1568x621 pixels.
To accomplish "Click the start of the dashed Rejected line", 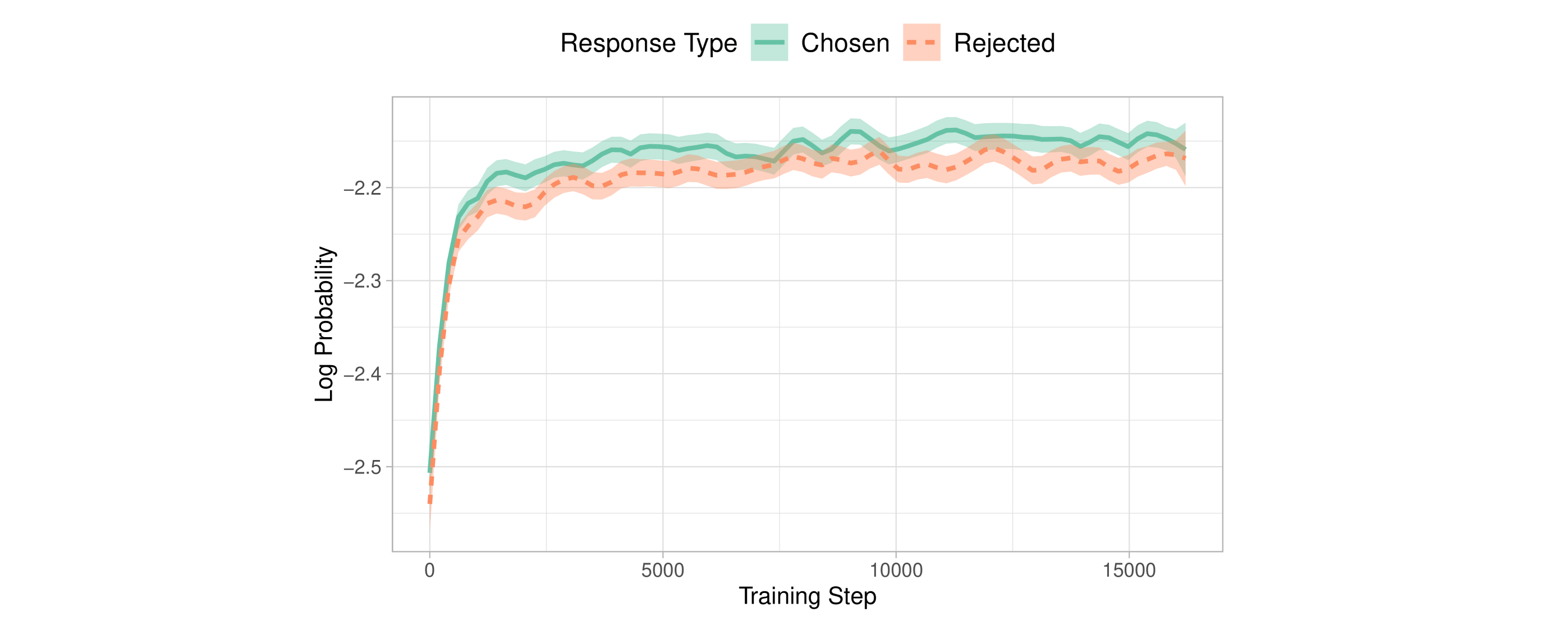I will [430, 501].
